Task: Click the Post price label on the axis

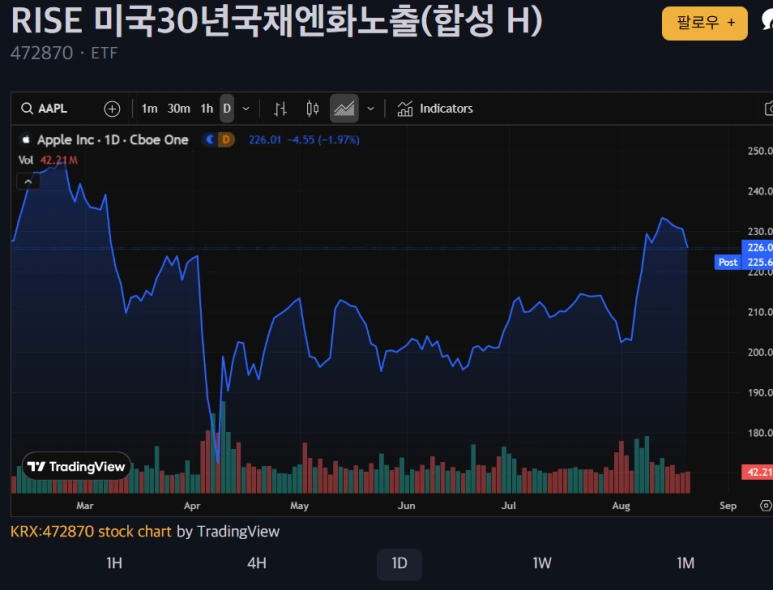Action: coord(728,262)
